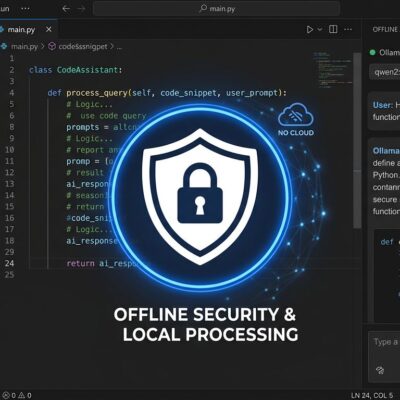
Task: Open the editor's more actions ellipsis
Action: point(348,29)
